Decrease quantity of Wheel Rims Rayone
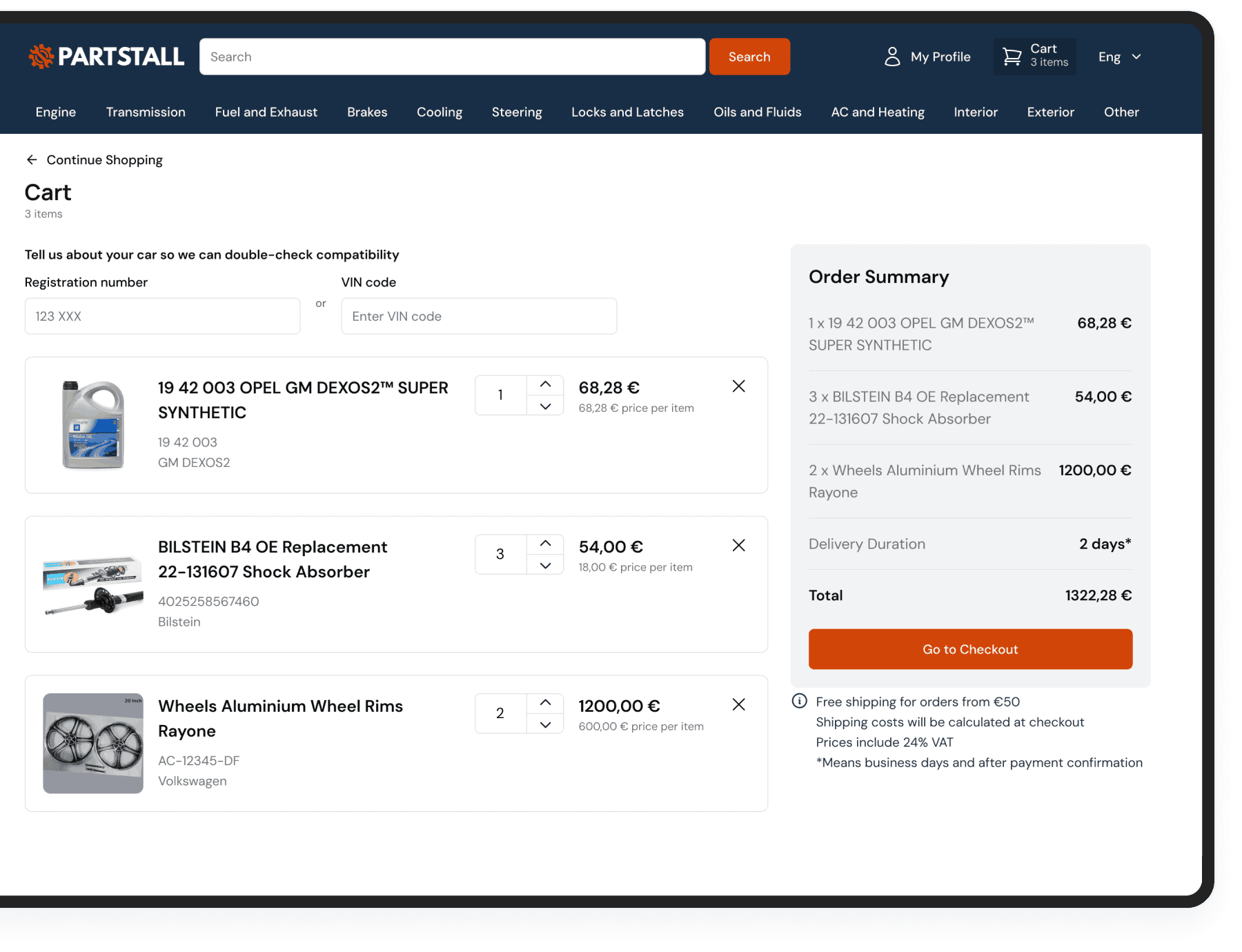The height and width of the screenshot is (952, 1242). click(x=545, y=724)
